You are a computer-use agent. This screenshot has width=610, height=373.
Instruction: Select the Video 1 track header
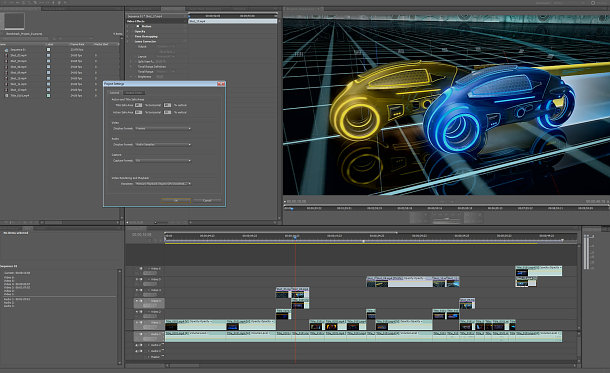click(x=149, y=325)
